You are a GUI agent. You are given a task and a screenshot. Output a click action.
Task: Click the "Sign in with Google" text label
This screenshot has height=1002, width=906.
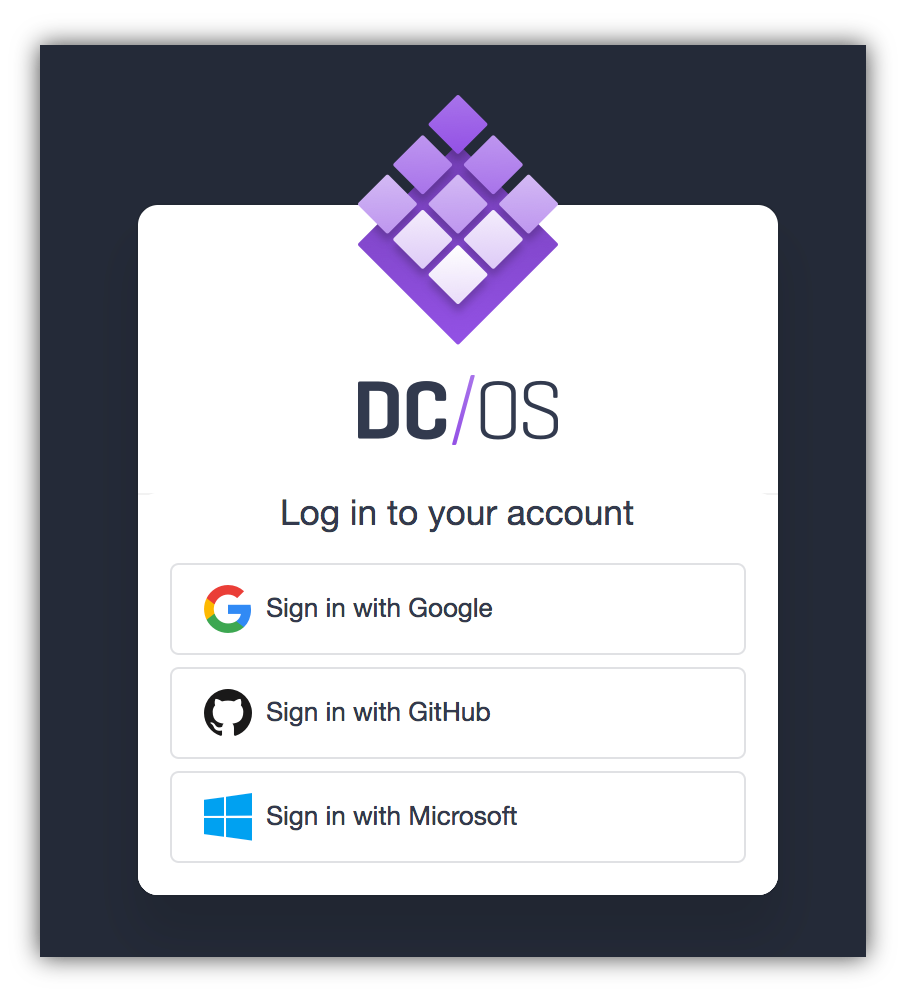coord(379,608)
